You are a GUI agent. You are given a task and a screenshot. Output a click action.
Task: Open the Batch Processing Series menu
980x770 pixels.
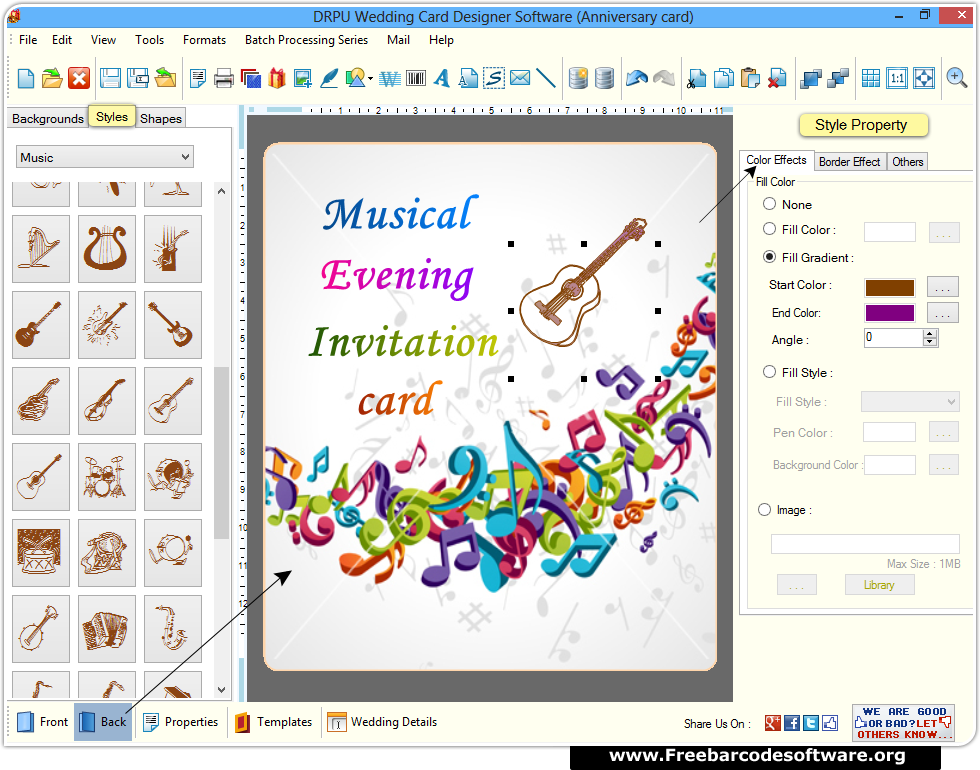306,40
